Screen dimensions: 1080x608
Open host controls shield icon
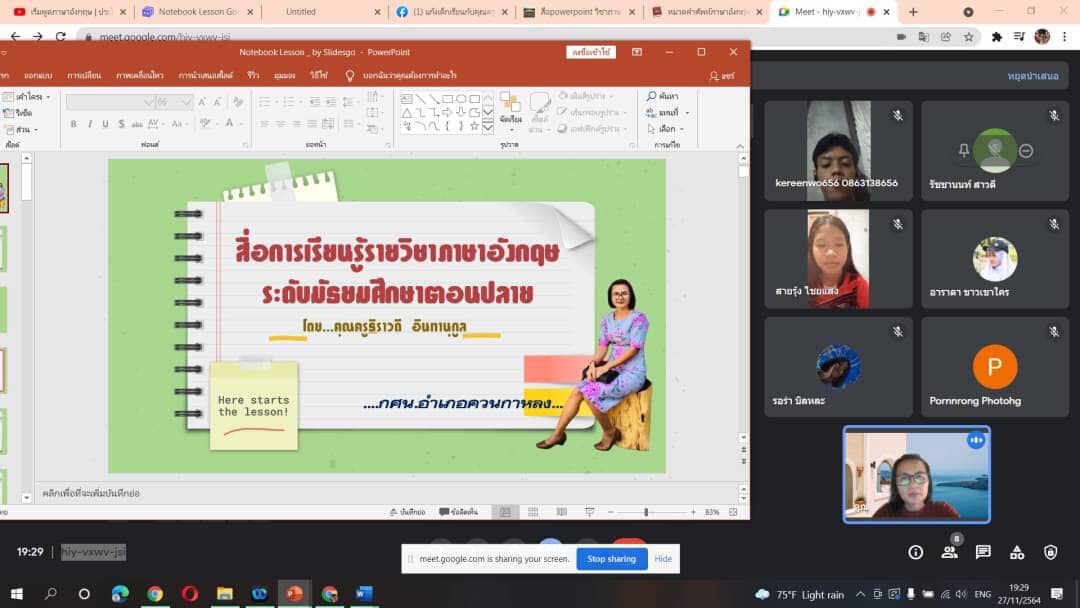tap(1050, 552)
